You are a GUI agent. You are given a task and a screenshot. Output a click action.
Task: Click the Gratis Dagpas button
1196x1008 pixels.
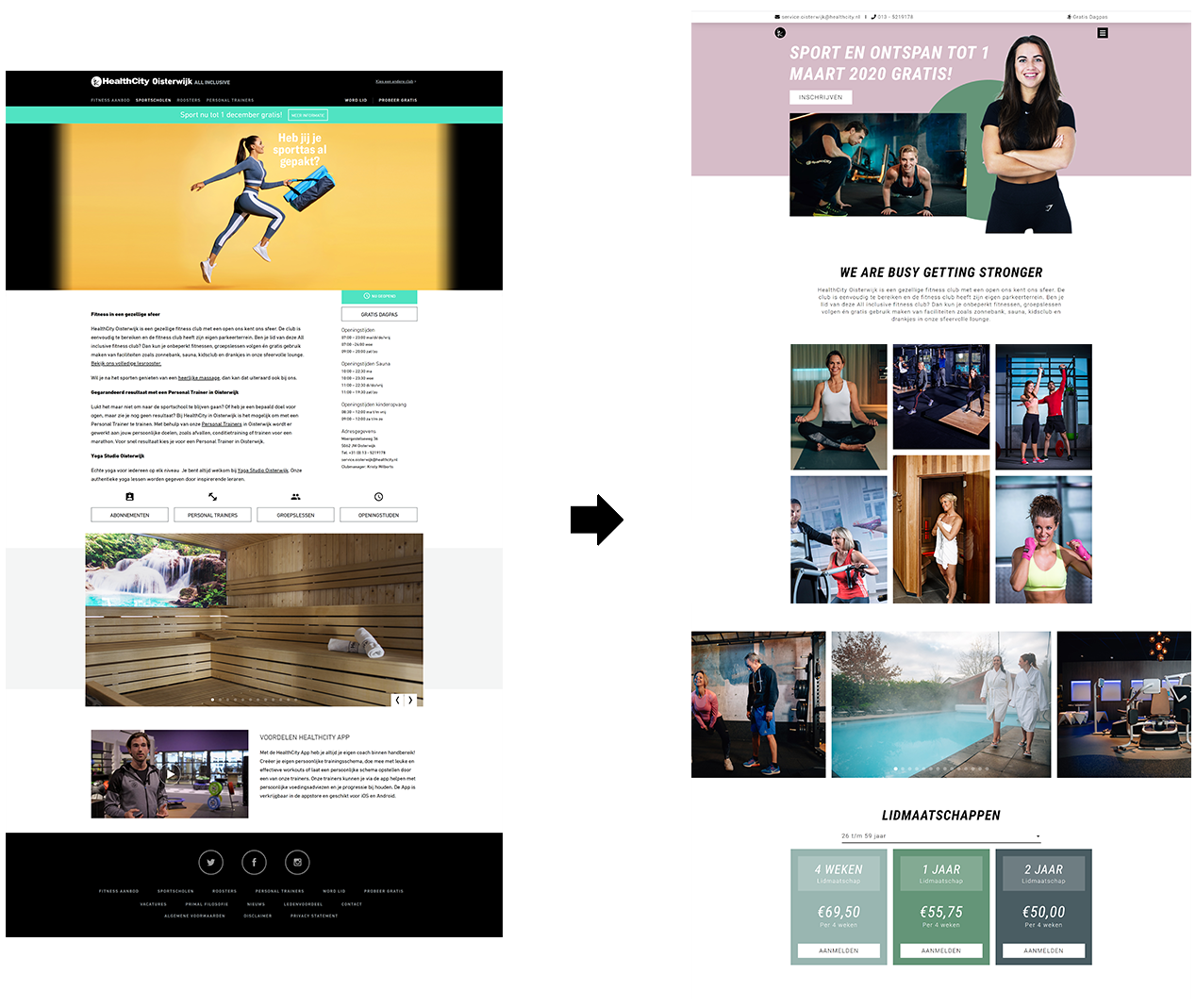point(379,314)
